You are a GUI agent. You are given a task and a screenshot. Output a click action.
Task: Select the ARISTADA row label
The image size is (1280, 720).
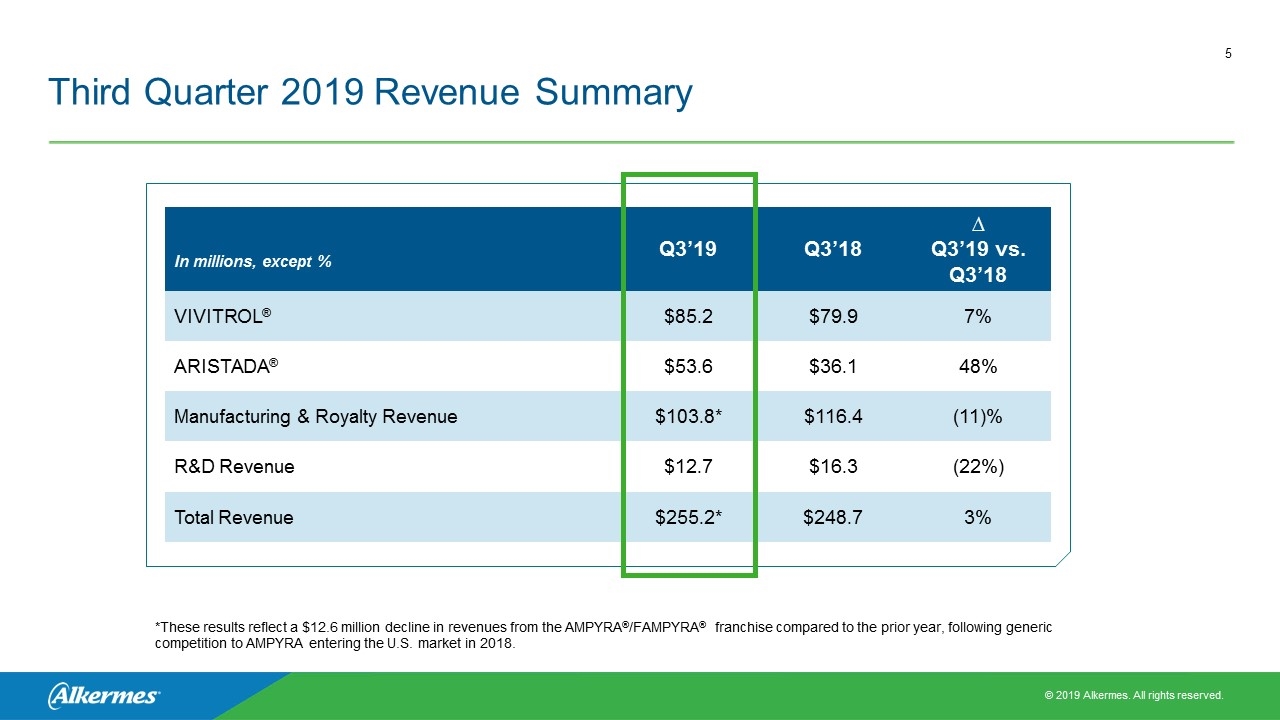pyautogui.click(x=226, y=367)
